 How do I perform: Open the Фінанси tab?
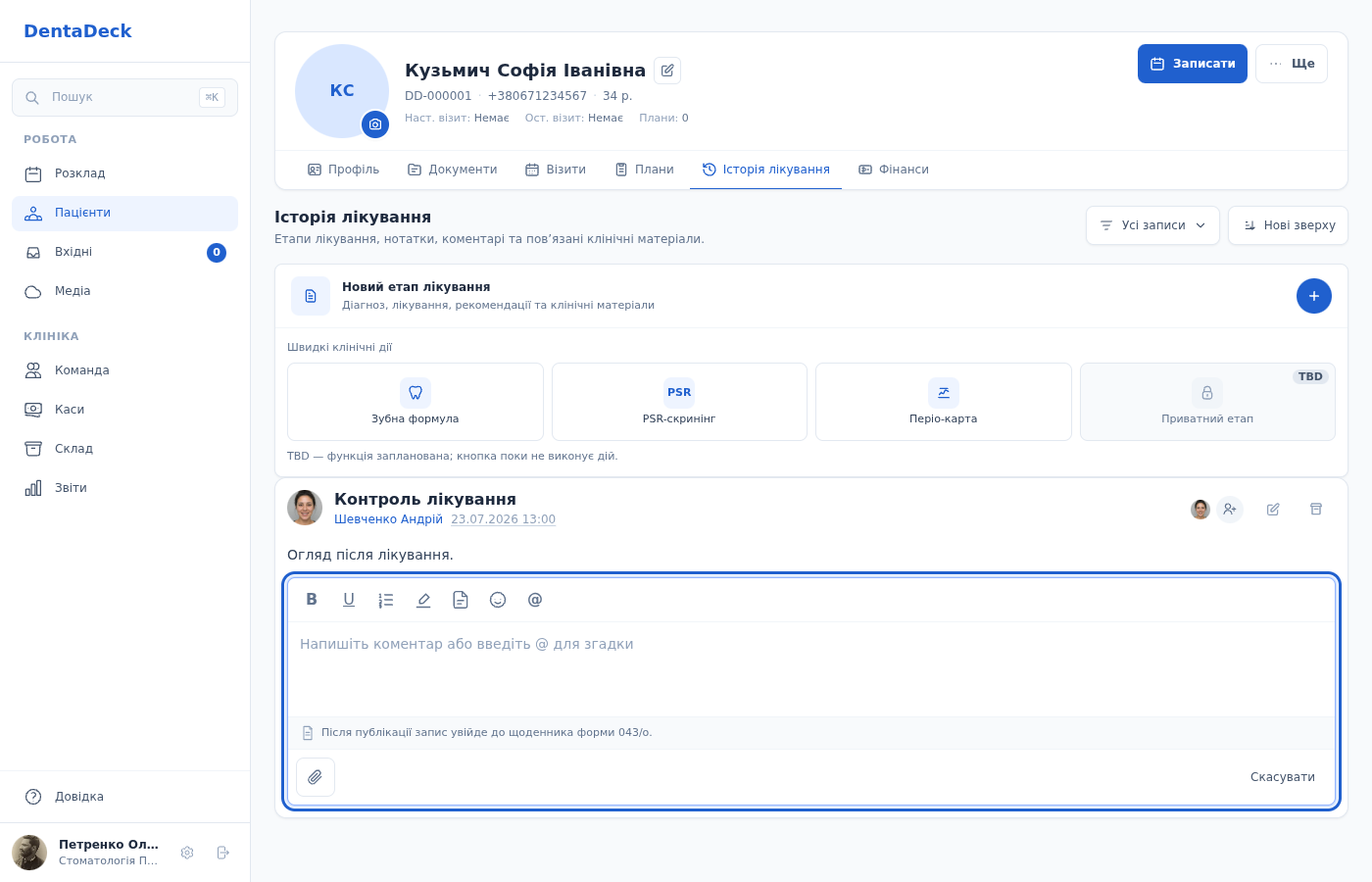click(x=893, y=170)
